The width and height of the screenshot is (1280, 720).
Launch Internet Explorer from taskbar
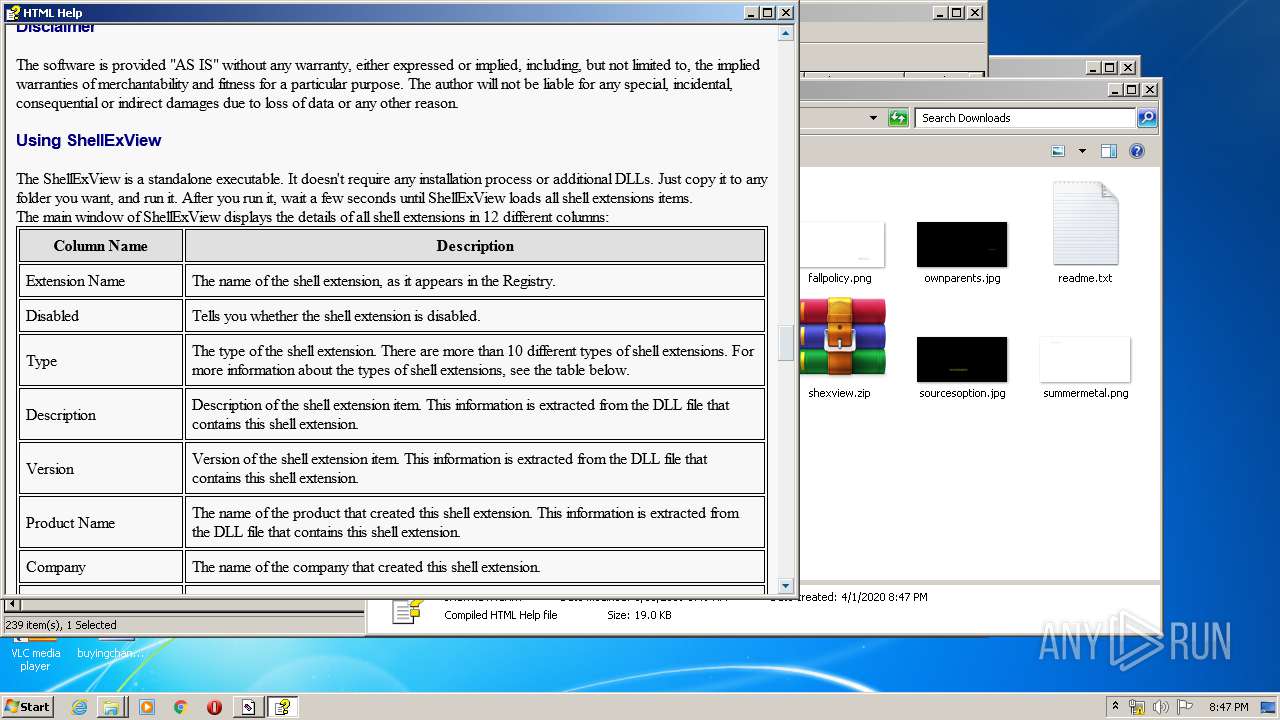pyautogui.click(x=79, y=707)
